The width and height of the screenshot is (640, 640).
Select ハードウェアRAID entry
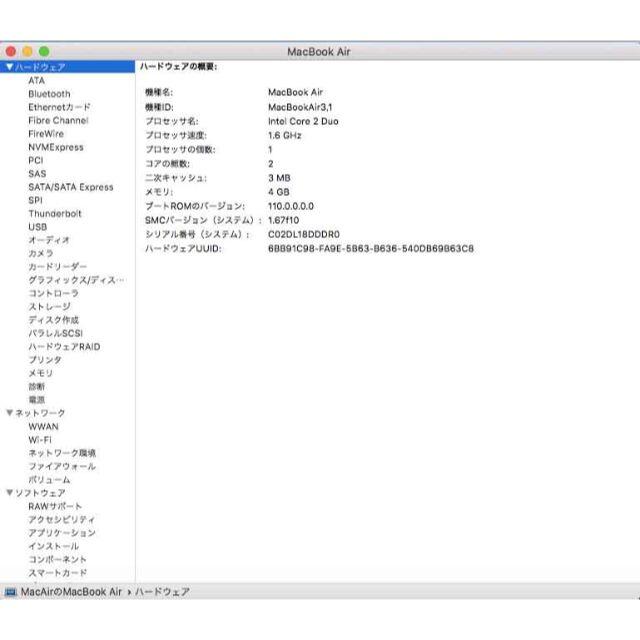coord(64,347)
